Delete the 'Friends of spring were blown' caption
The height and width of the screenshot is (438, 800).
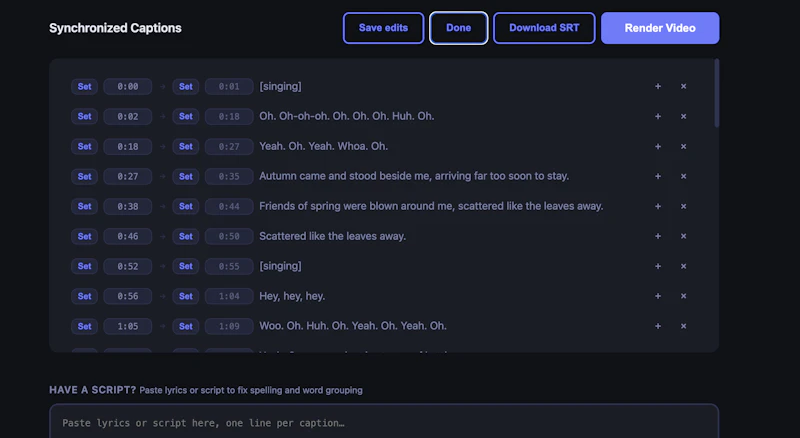683,206
